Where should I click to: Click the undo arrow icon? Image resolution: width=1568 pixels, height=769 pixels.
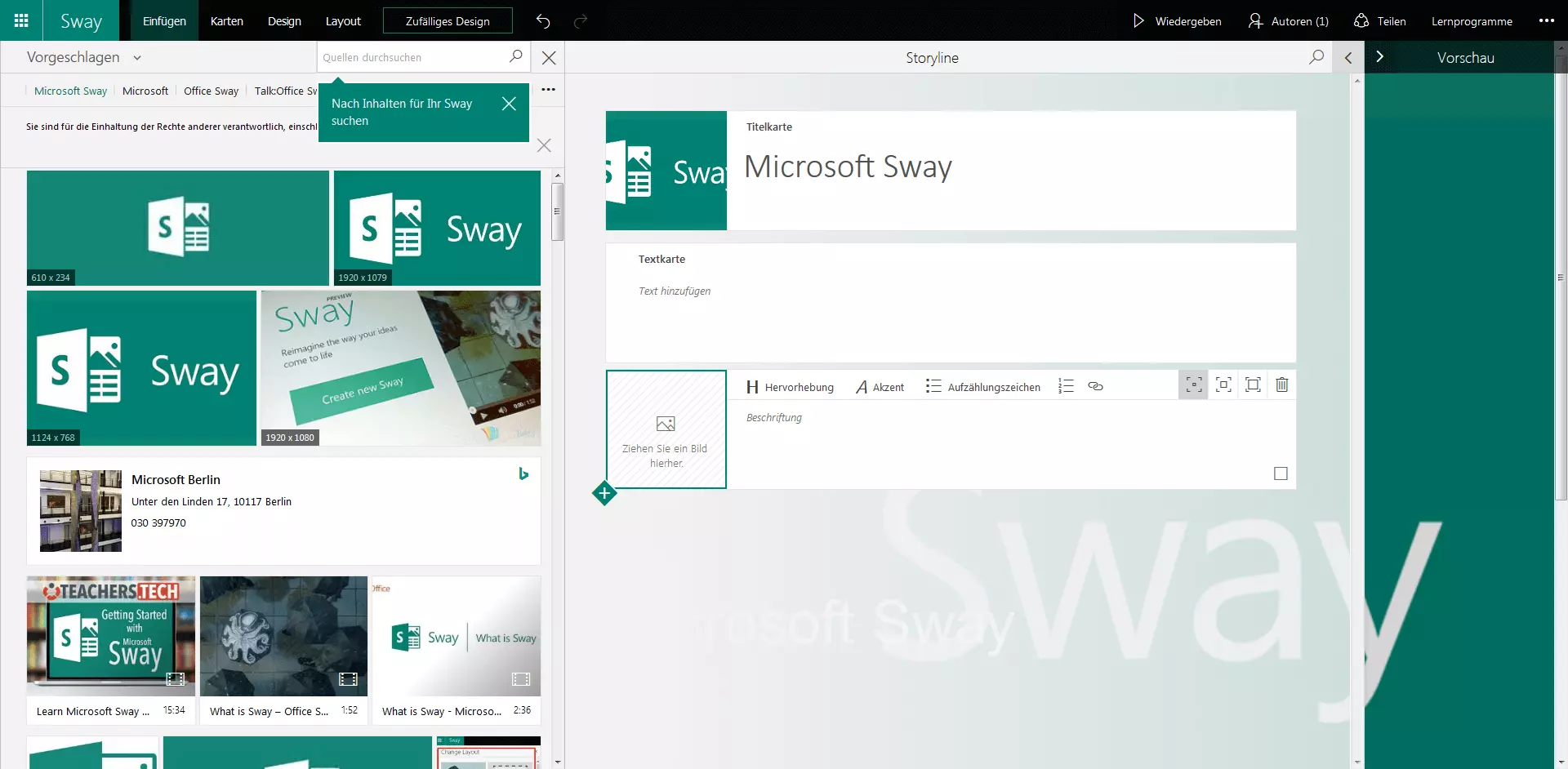coord(543,21)
